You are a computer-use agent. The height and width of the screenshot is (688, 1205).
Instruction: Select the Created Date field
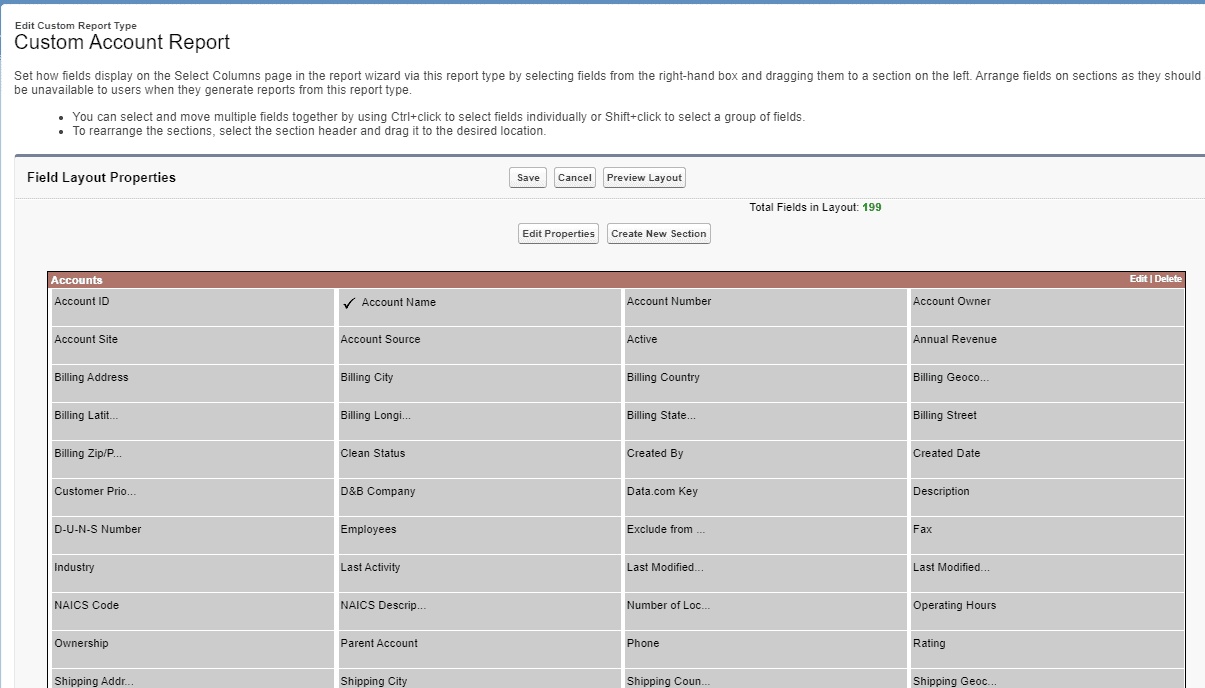[x=1047, y=459]
